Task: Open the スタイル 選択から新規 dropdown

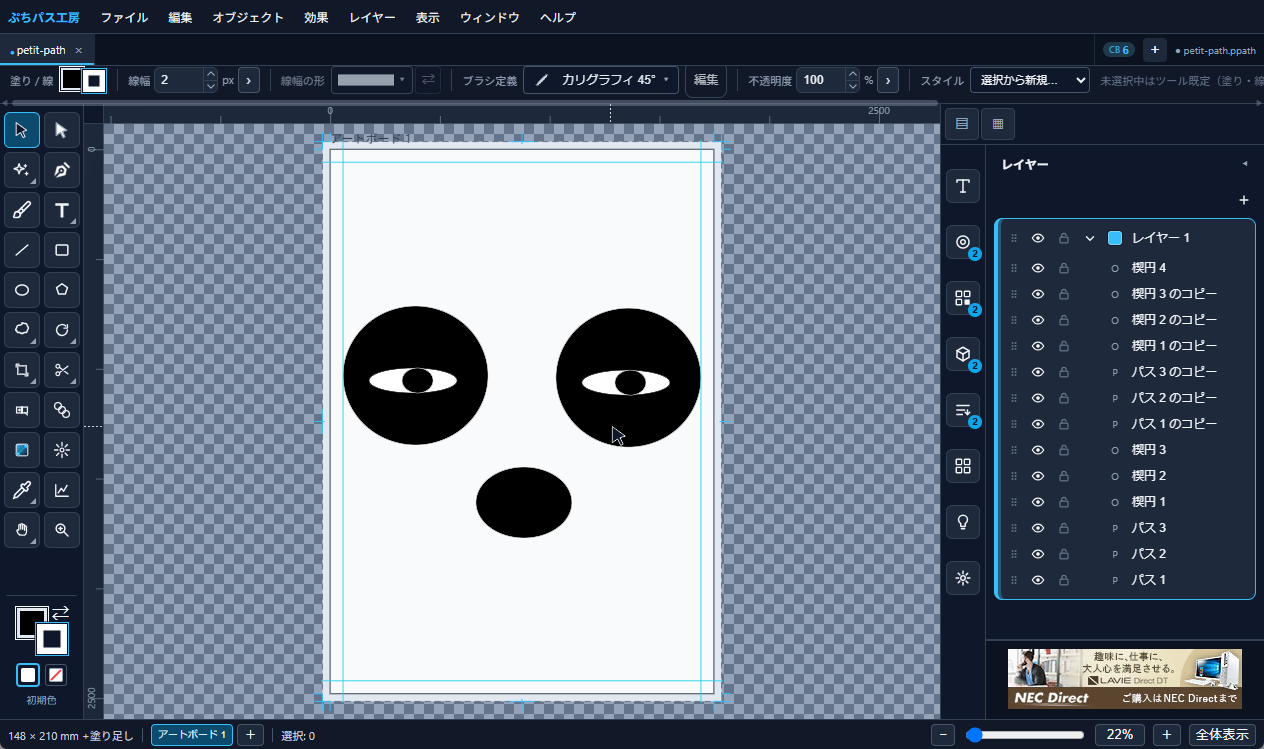Action: pos(1030,80)
